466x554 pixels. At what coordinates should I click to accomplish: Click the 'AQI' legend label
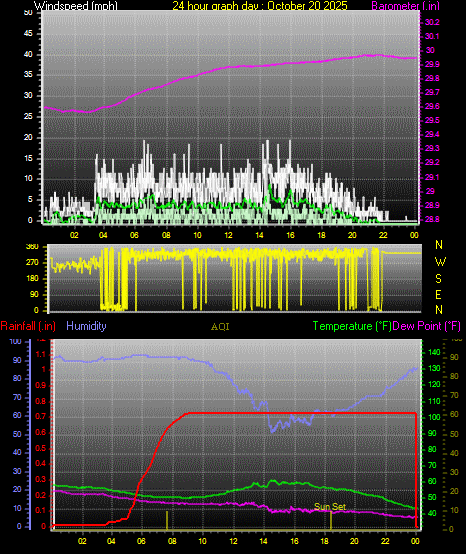coord(220,327)
